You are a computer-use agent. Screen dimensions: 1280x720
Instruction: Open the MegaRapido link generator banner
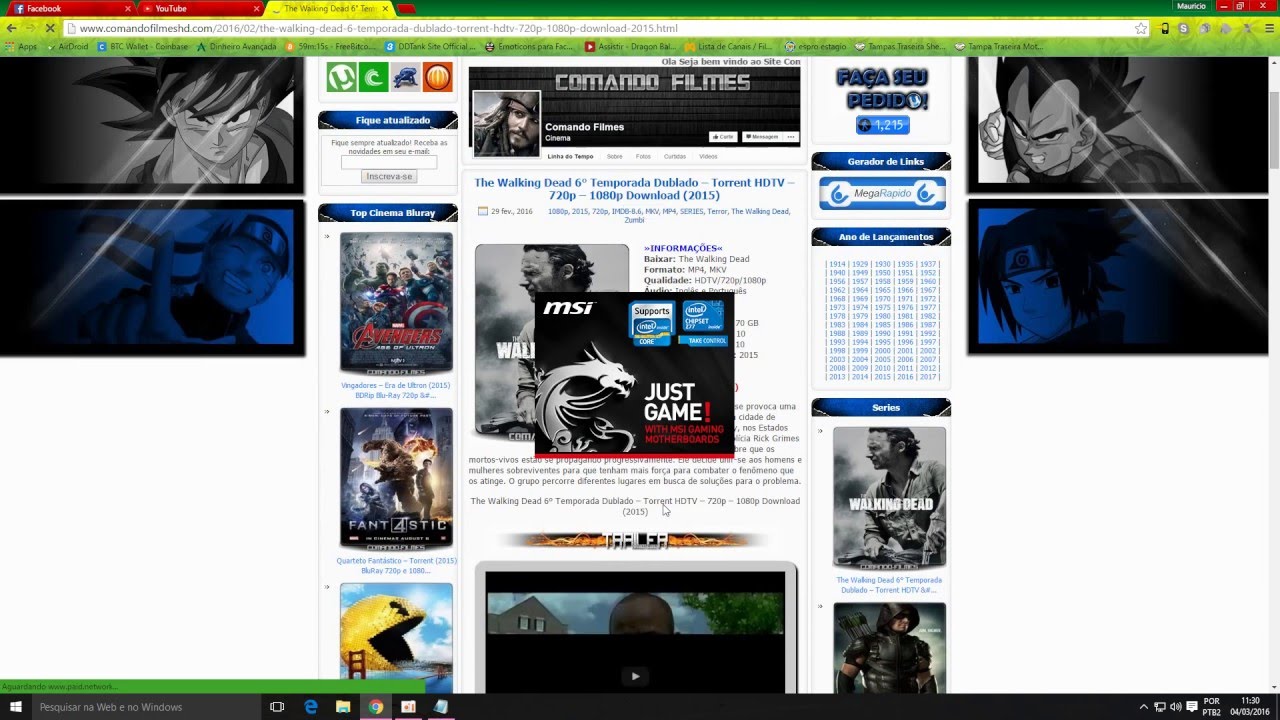click(x=882, y=193)
